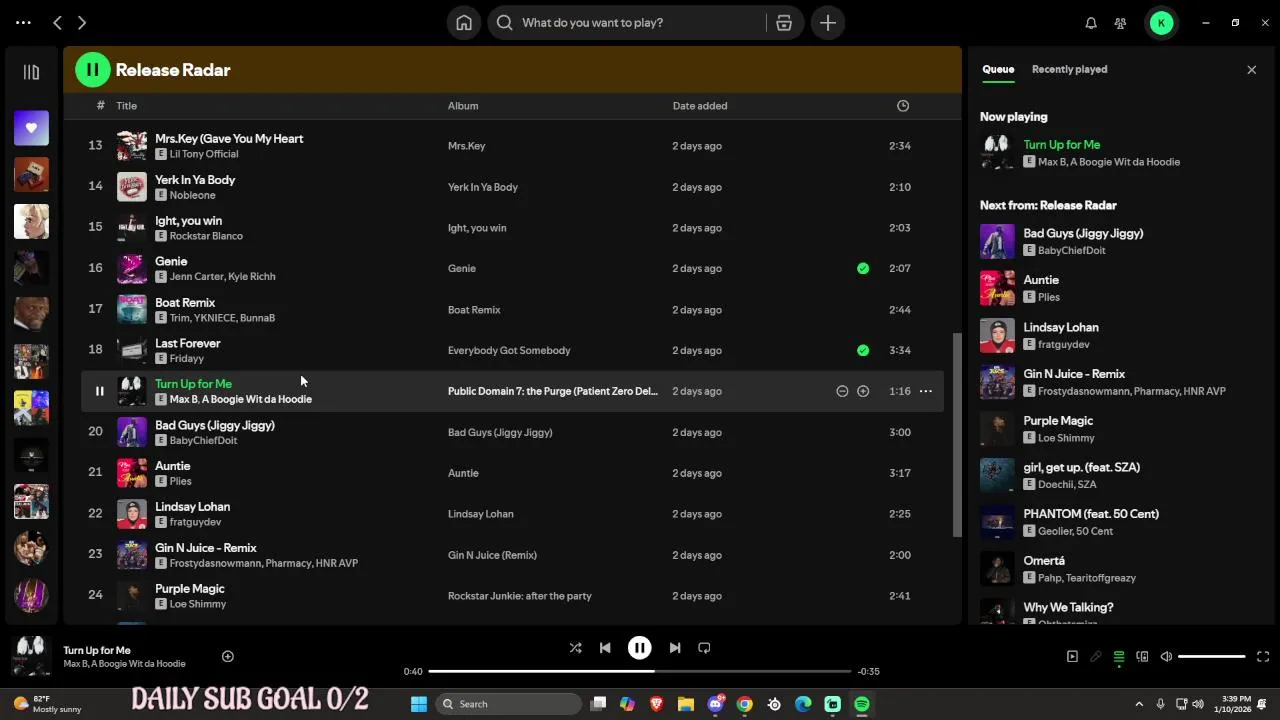Expand Your Library sidebar icon
1280x720 pixels.
[x=31, y=72]
